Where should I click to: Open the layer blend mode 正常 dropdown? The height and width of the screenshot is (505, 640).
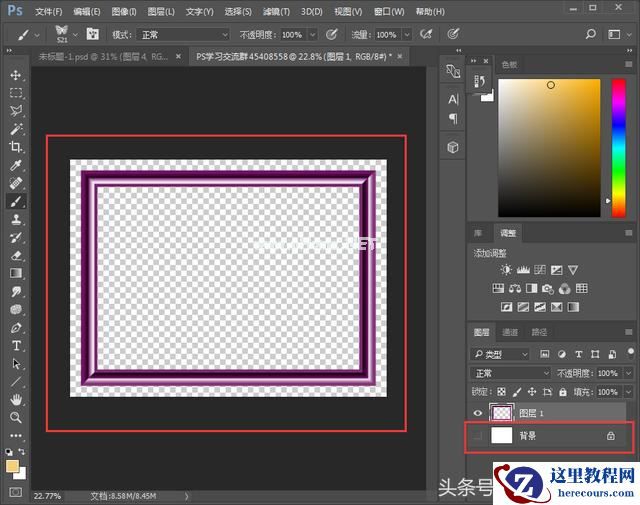click(x=512, y=373)
